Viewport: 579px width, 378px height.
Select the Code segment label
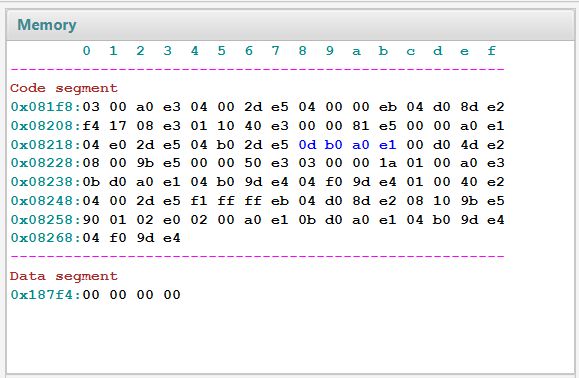64,88
